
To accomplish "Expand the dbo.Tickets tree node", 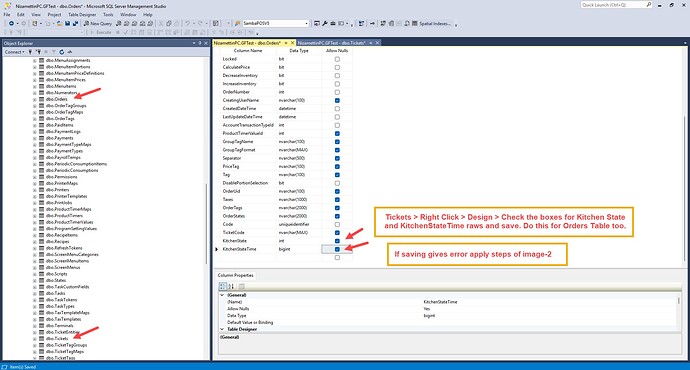I will click(35, 338).
